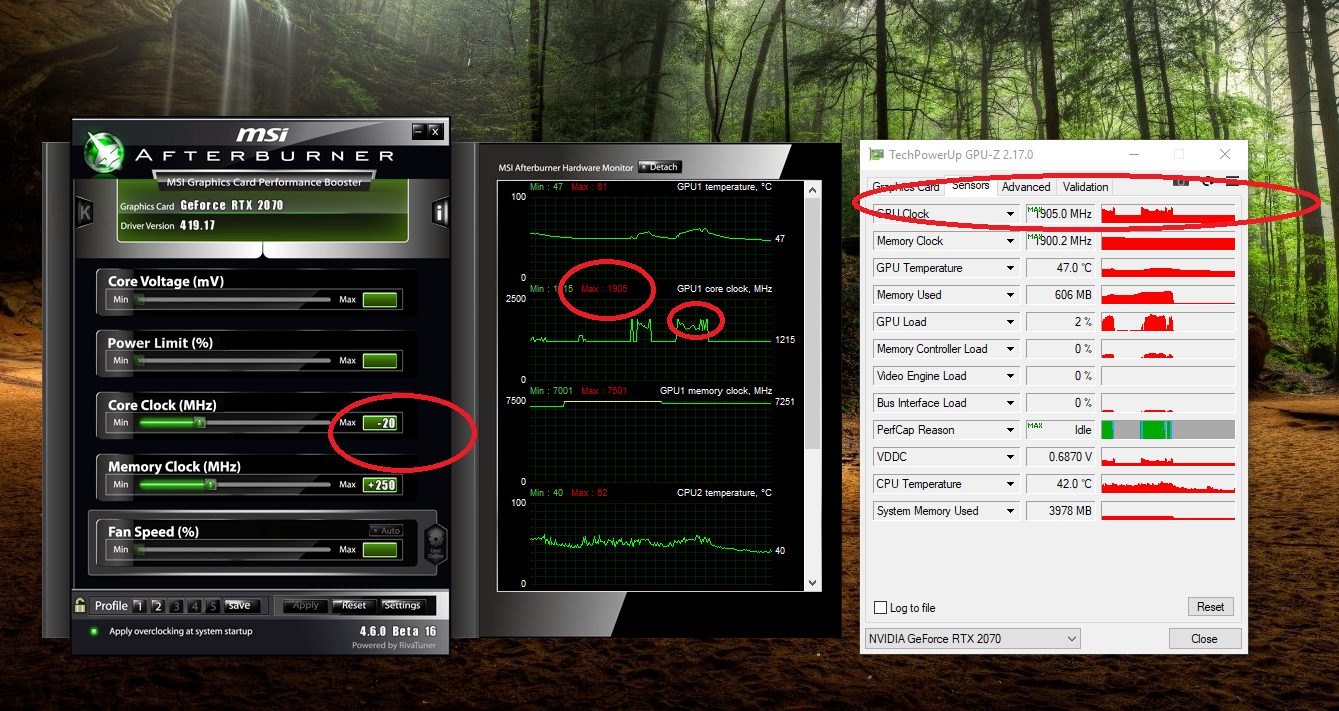This screenshot has height=711, width=1339.
Task: Open the NVIDIA GeForce RTX 2070 selector
Action: coord(972,639)
